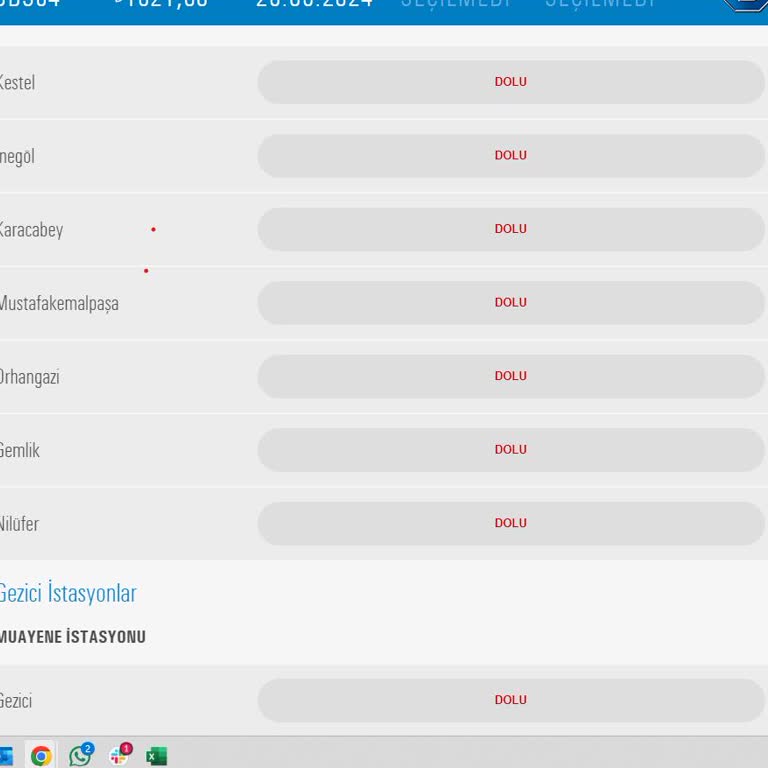Open WhatsApp from the taskbar
This screenshot has height=768, width=768.
[80, 755]
